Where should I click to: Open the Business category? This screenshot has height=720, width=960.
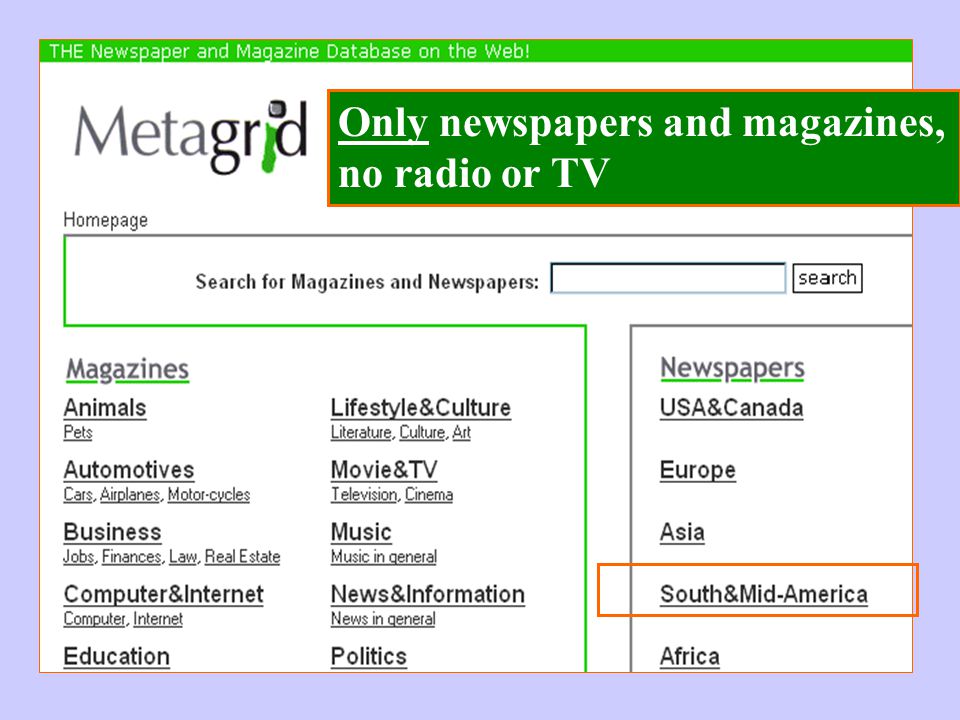(x=112, y=532)
